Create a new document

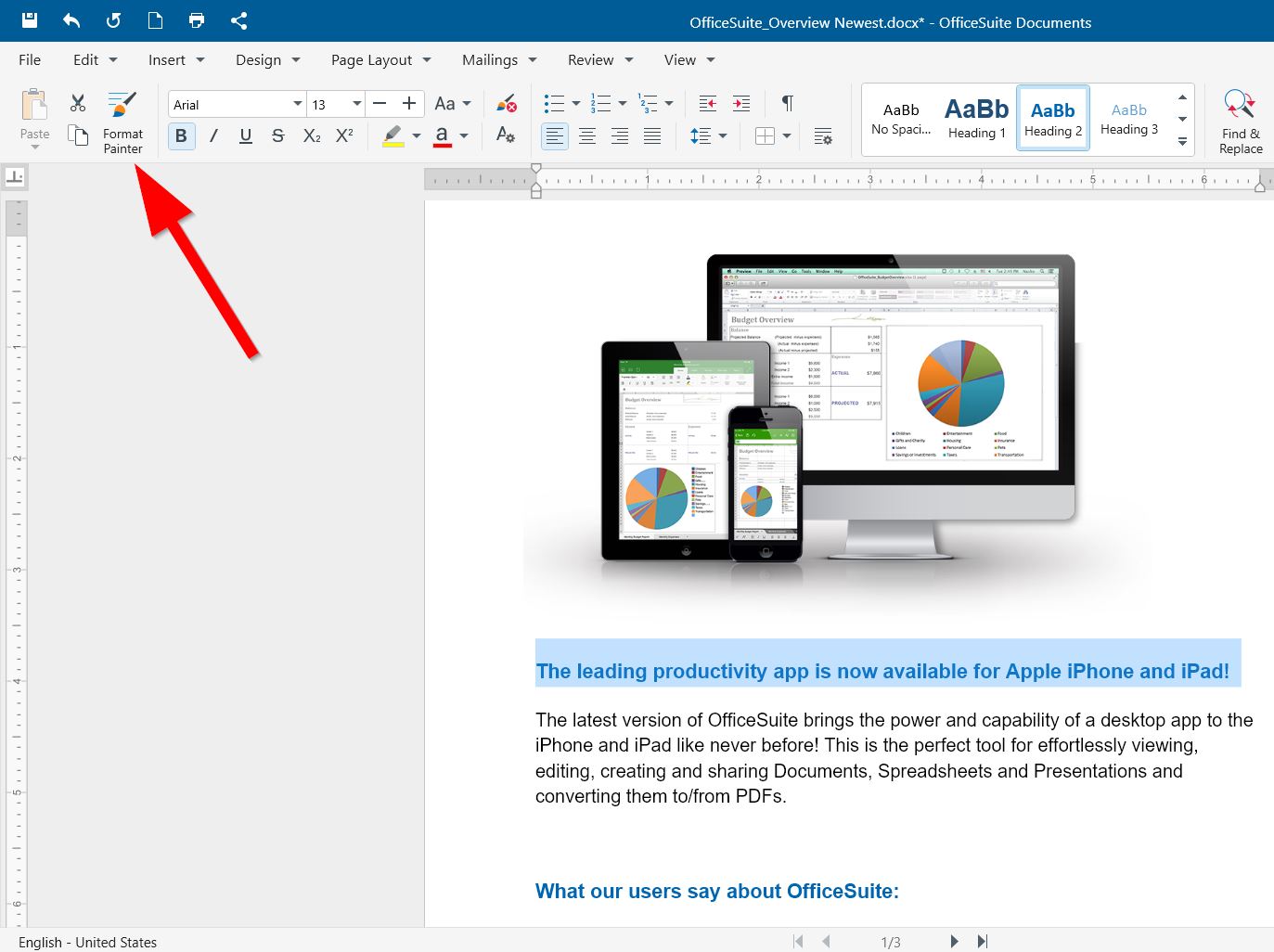point(155,20)
